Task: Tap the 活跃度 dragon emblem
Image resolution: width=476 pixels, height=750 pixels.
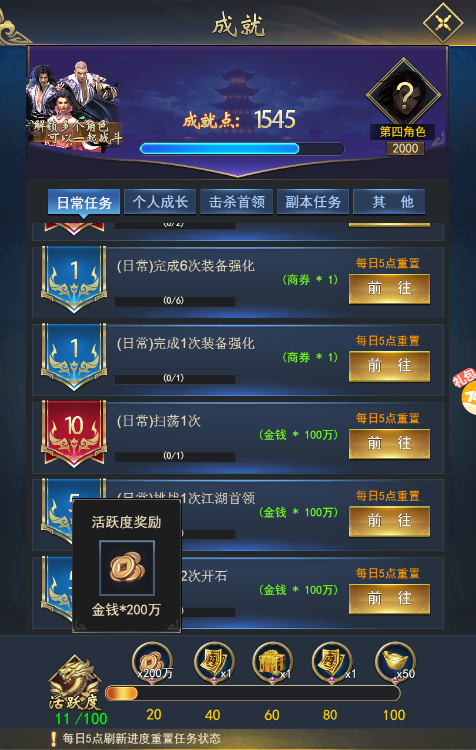Action: click(74, 682)
